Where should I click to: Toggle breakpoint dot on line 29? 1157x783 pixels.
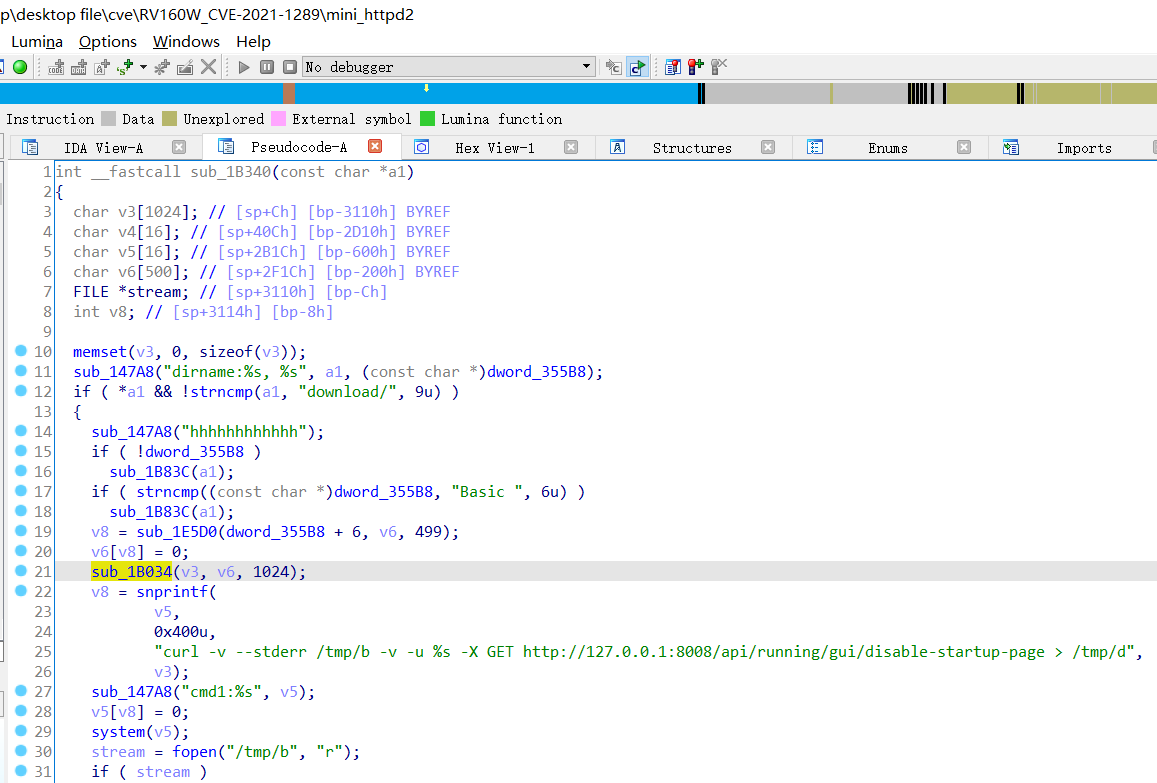point(21,731)
